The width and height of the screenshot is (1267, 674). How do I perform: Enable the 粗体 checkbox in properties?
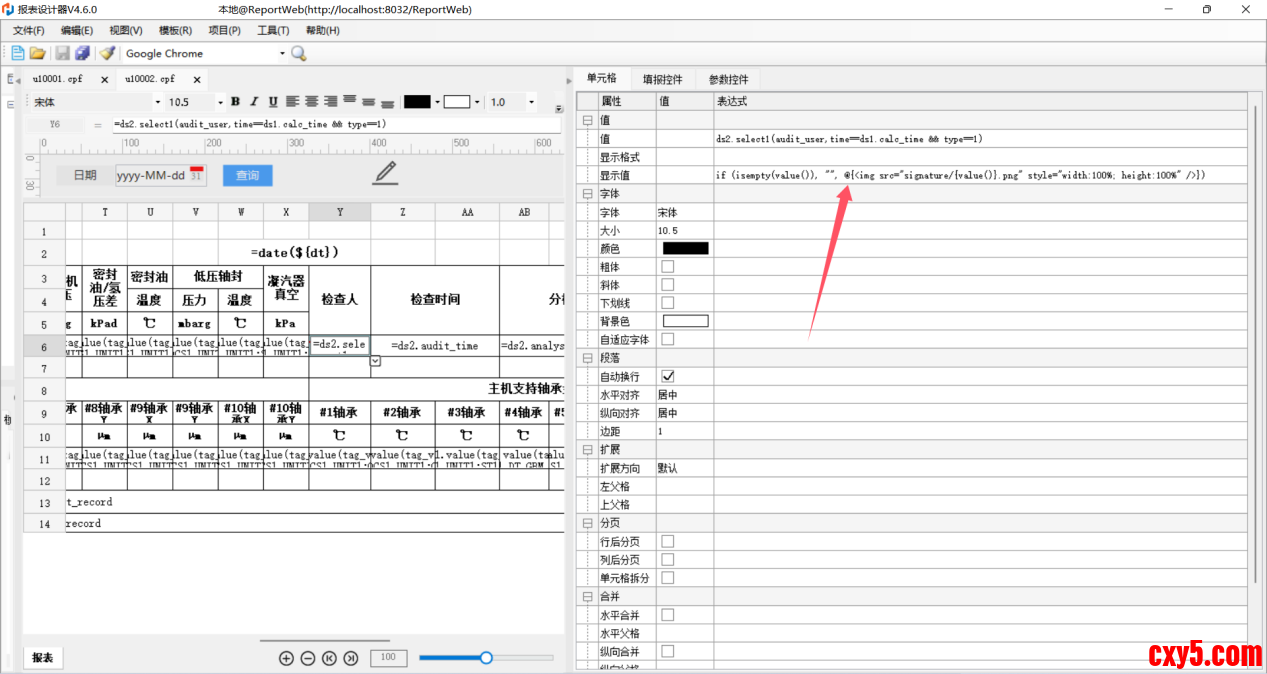coord(667,267)
